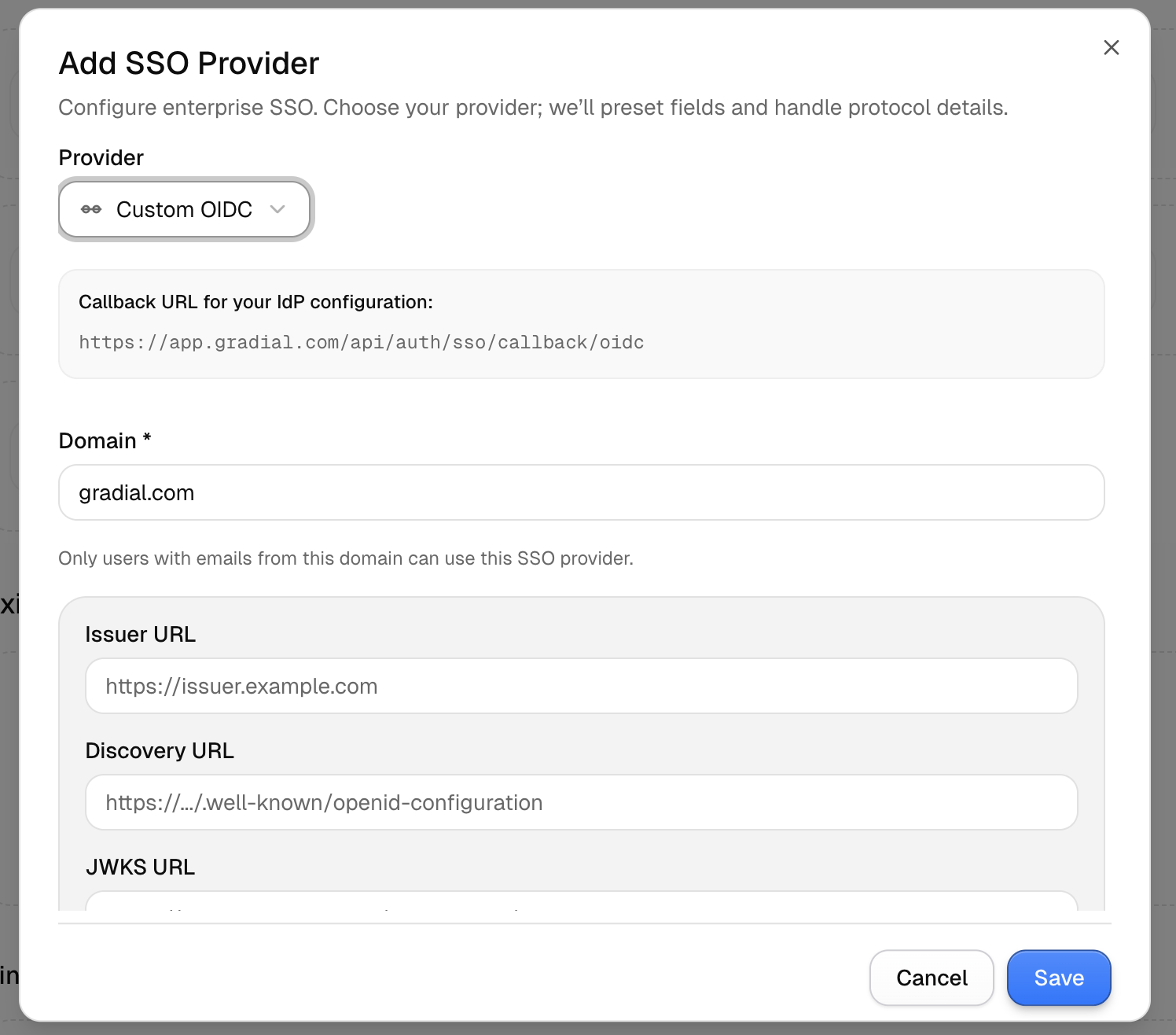This screenshot has width=1176, height=1035.
Task: Click the 'JWKS URL' label
Action: [141, 867]
